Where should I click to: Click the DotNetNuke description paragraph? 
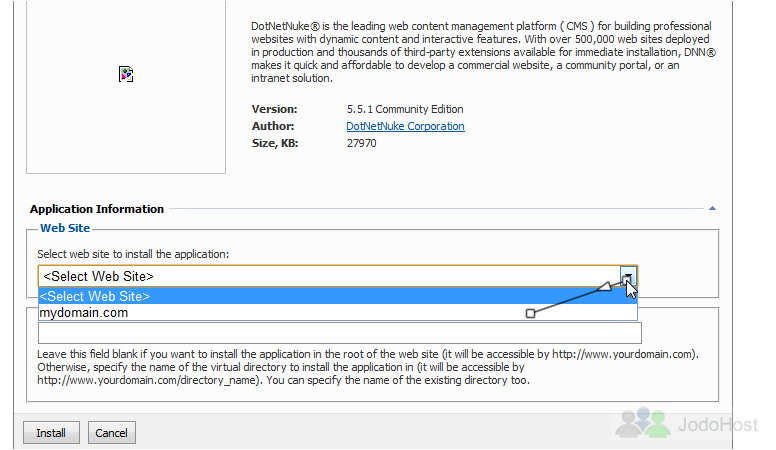(483, 52)
